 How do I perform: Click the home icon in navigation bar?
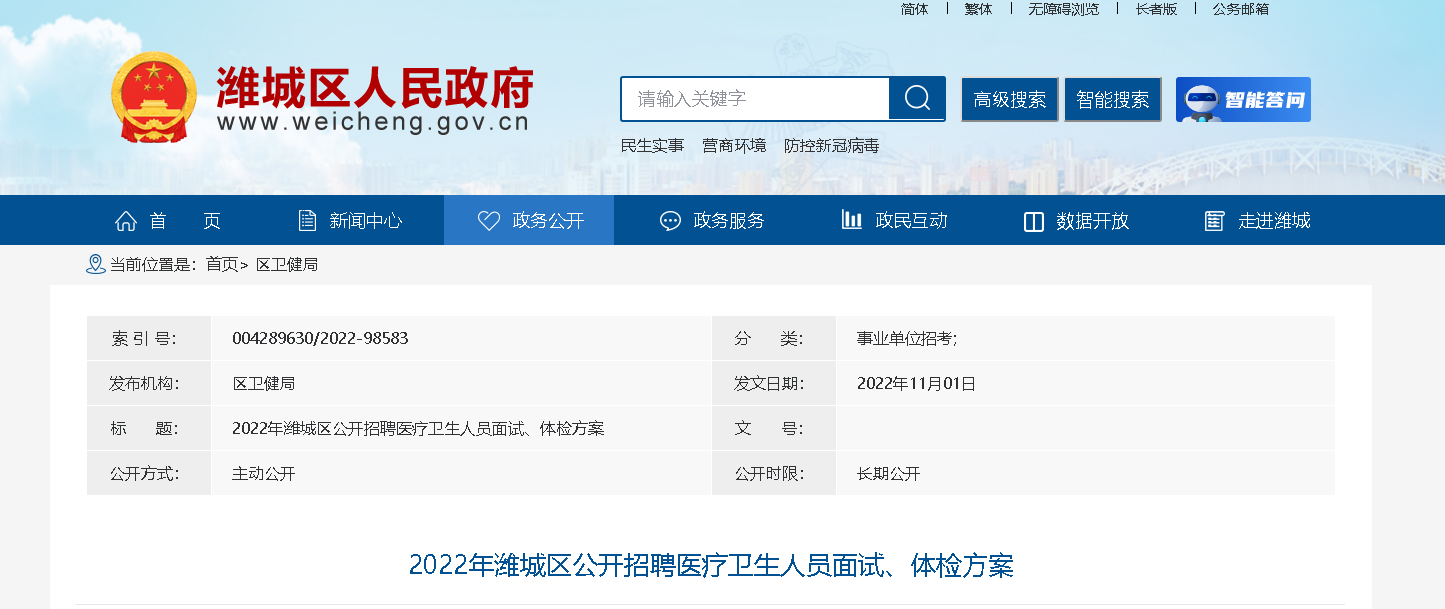point(126,221)
